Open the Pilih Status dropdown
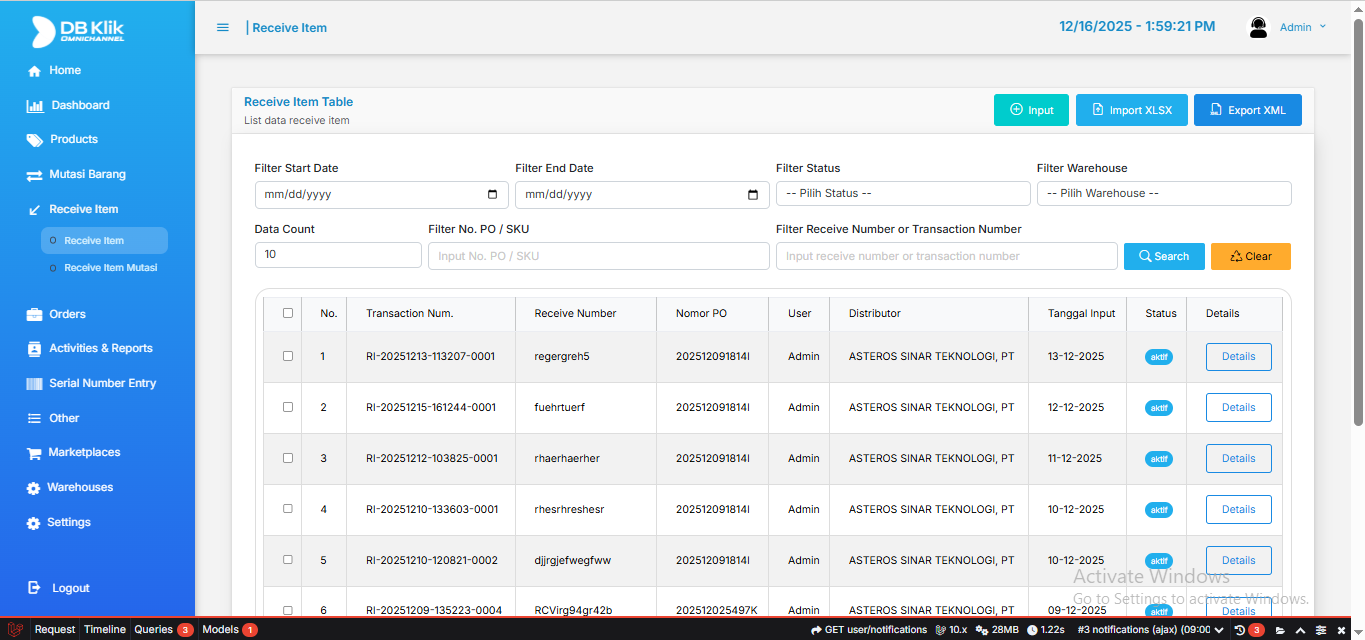Screen dimensions: 1365x640 tap(902, 194)
